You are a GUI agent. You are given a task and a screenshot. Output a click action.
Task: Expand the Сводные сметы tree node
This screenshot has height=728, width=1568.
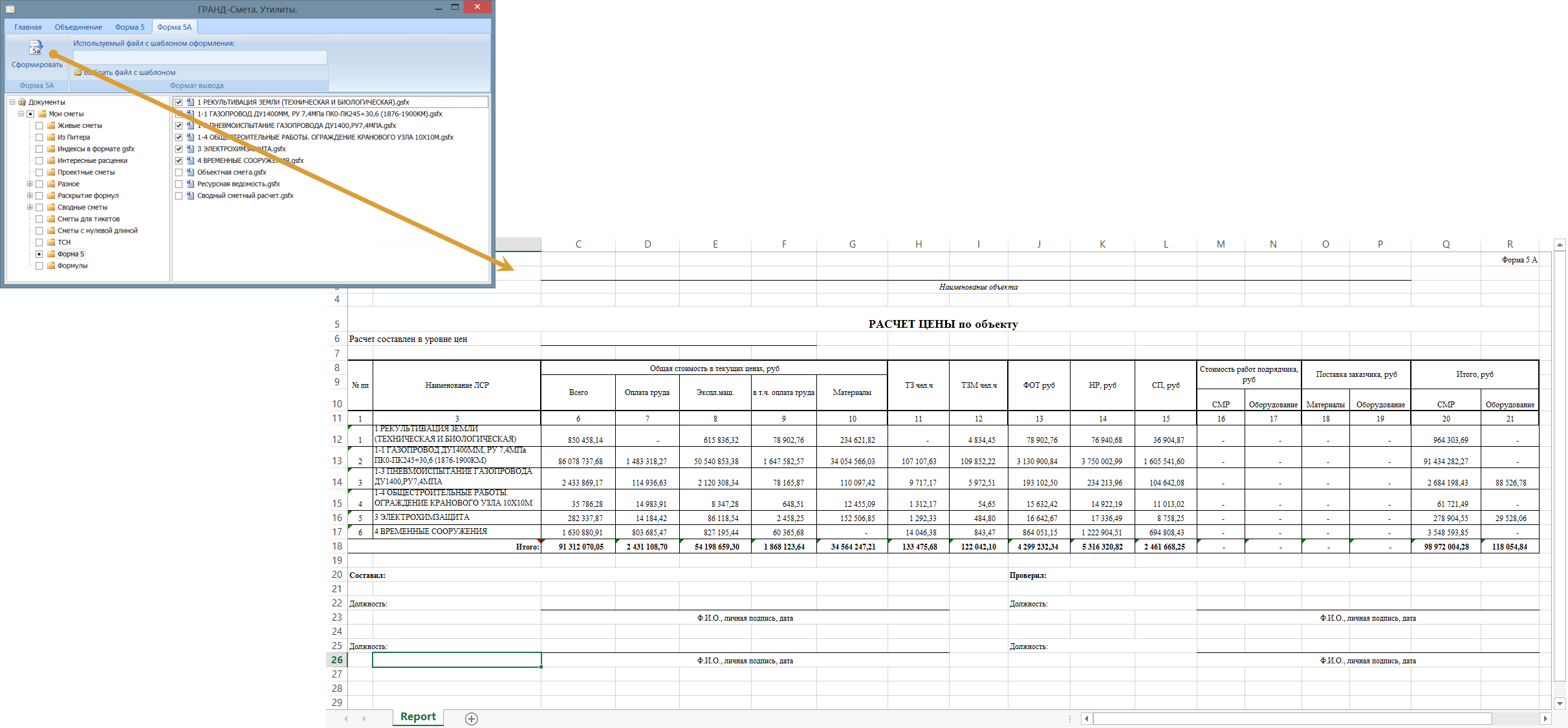click(30, 208)
